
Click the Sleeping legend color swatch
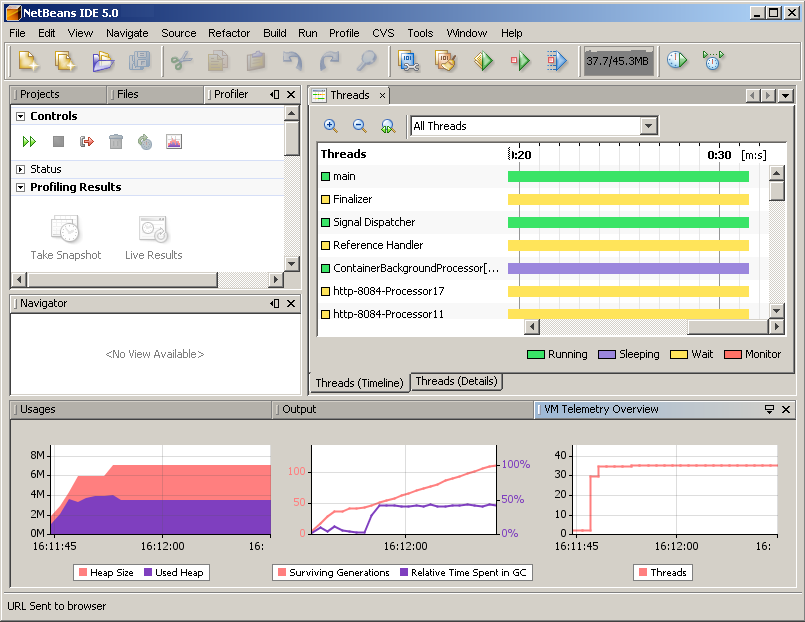(607, 355)
